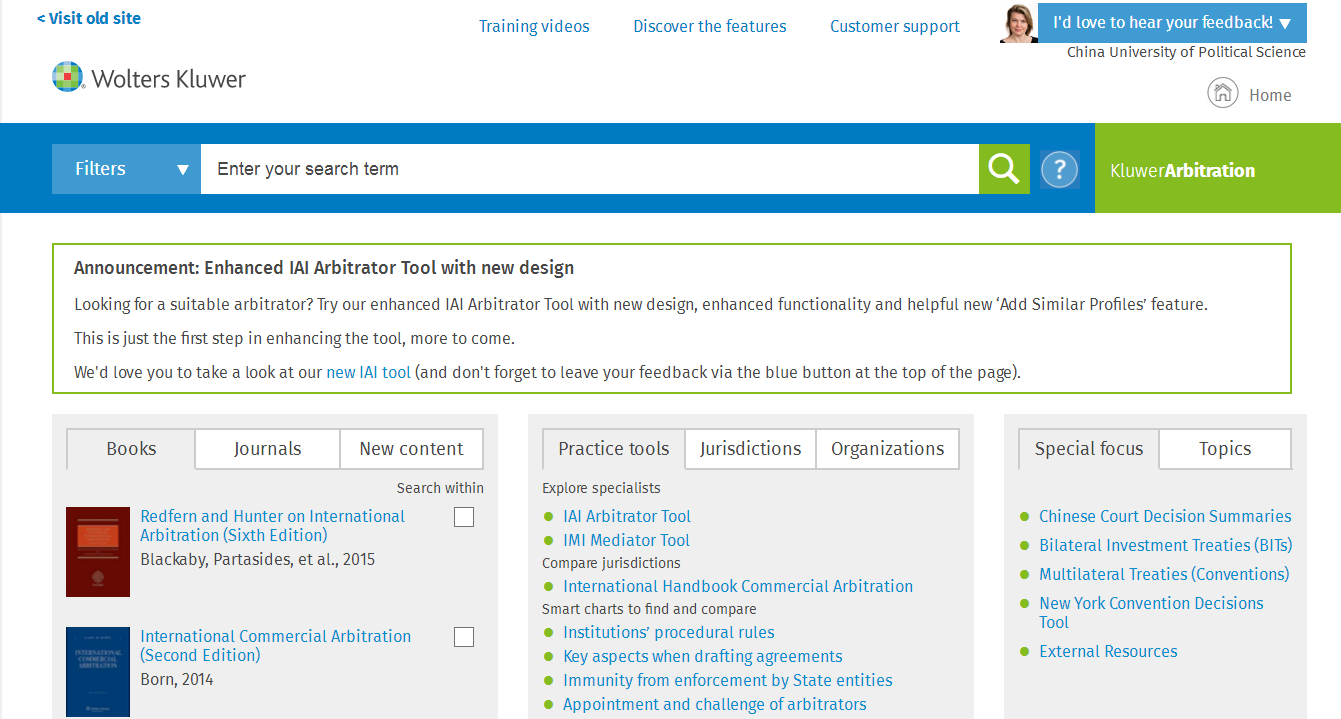Open Immunity from enforcement by State entities
This screenshot has height=719, width=1341.
click(728, 680)
